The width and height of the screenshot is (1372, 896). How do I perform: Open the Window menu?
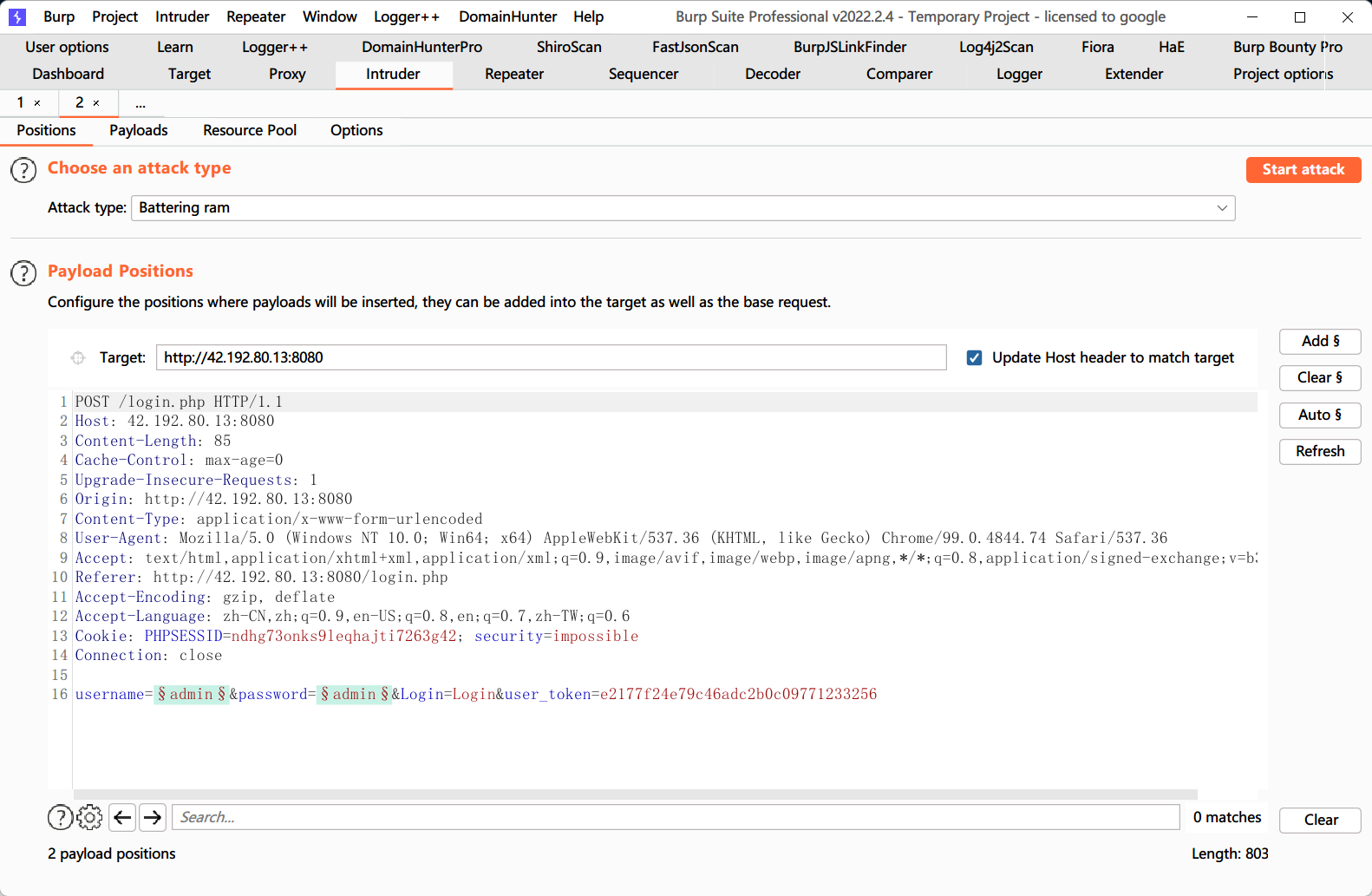(x=330, y=16)
